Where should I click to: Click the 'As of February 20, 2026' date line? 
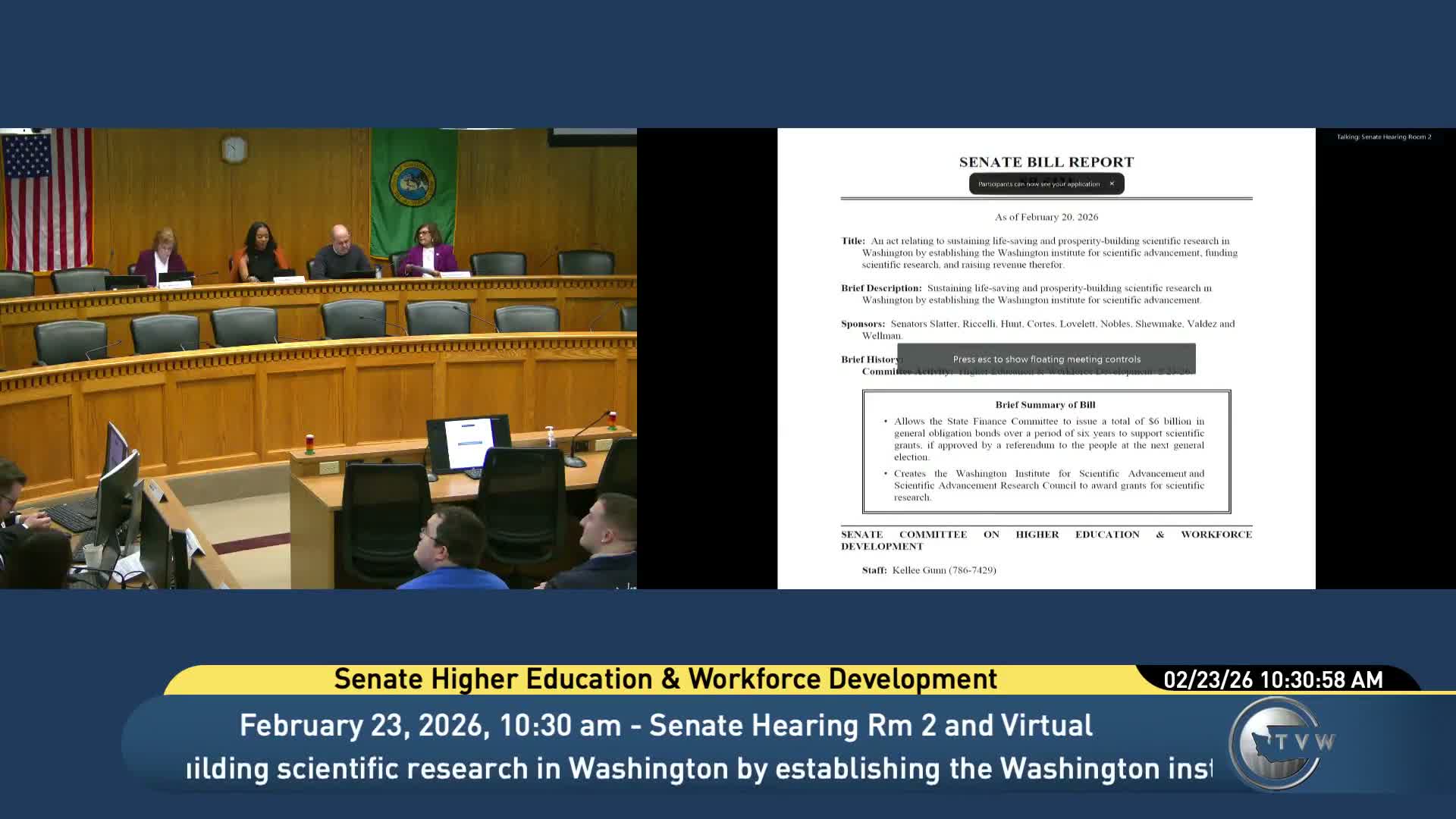pyautogui.click(x=1046, y=217)
